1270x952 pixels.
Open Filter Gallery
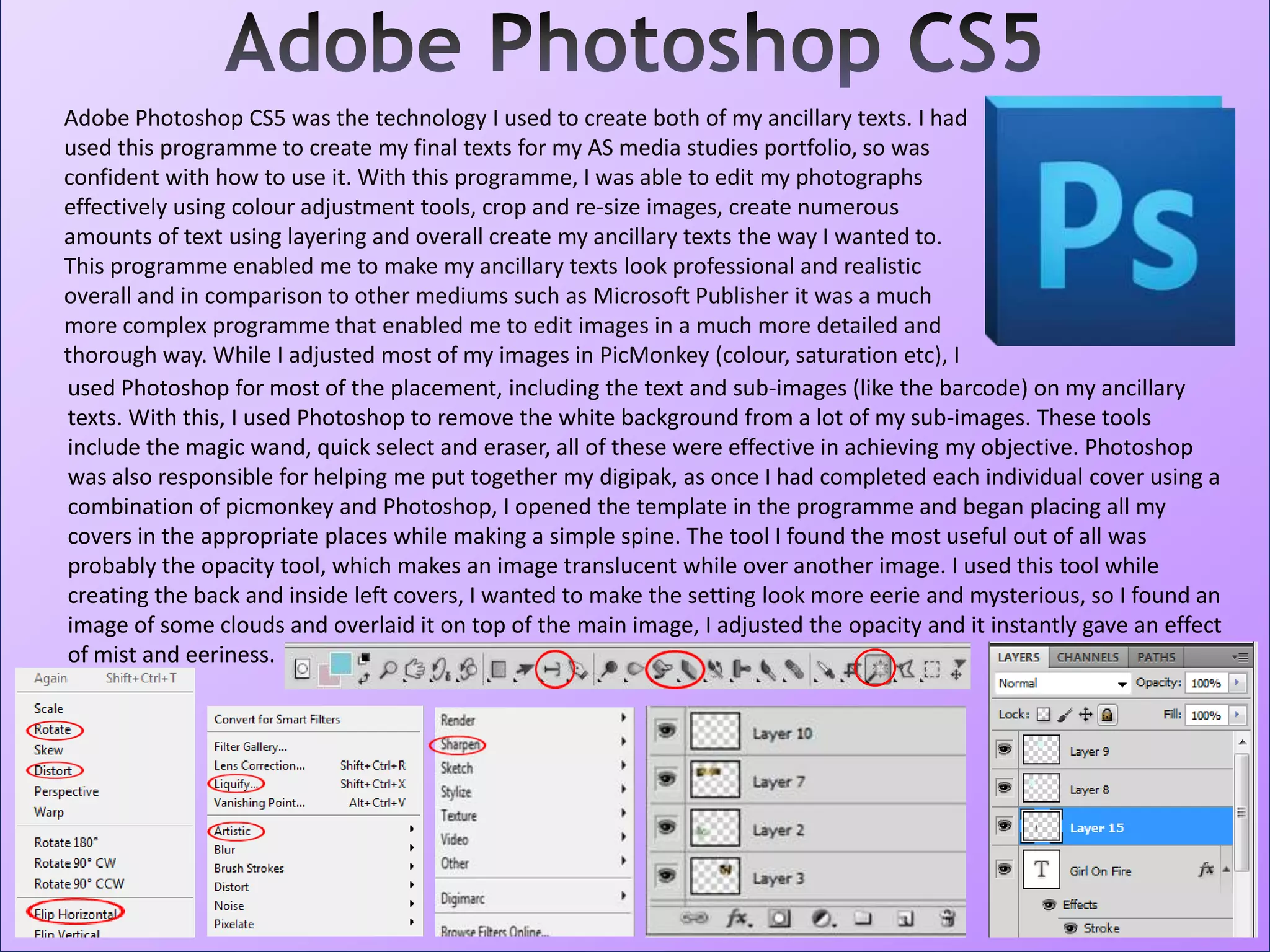click(x=251, y=747)
